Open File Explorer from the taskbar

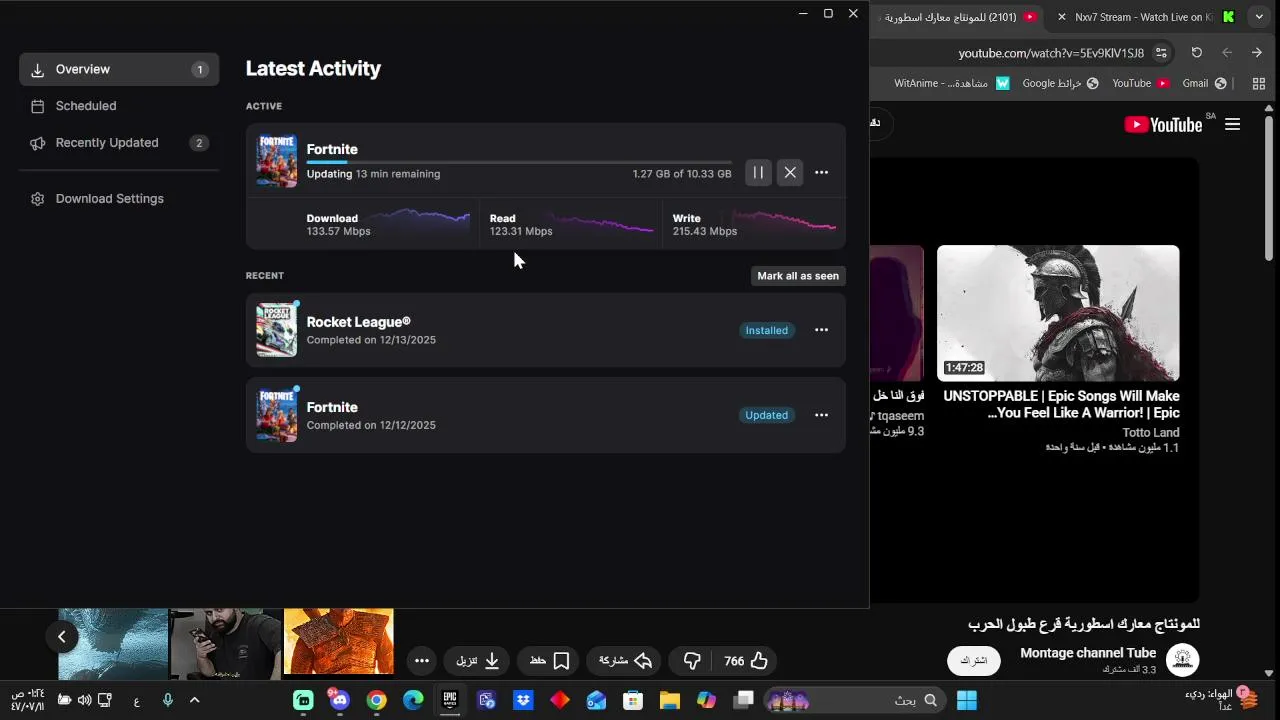coord(669,701)
